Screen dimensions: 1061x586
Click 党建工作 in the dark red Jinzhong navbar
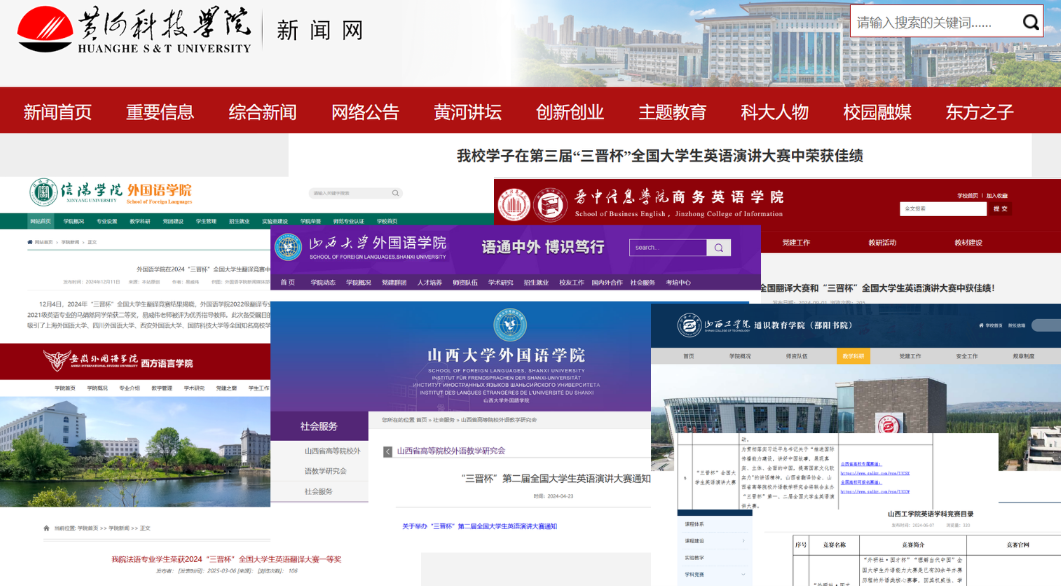click(x=796, y=242)
